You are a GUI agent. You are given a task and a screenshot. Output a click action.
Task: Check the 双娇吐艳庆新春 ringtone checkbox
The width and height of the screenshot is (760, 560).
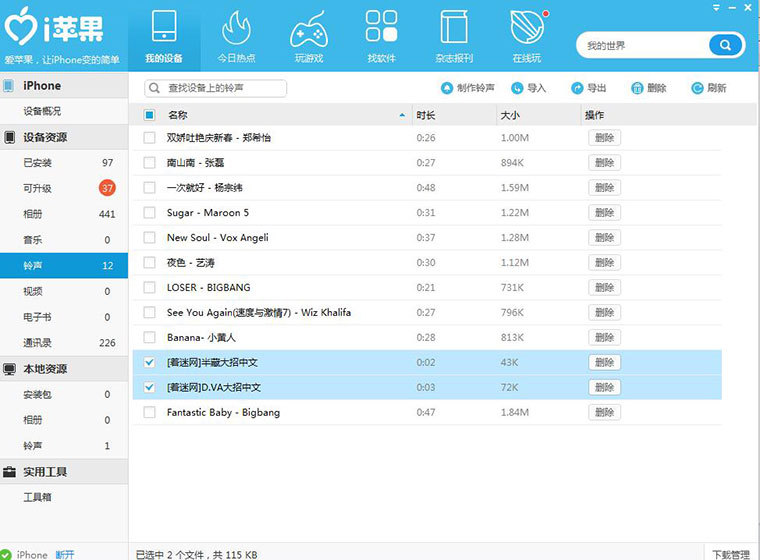point(149,138)
